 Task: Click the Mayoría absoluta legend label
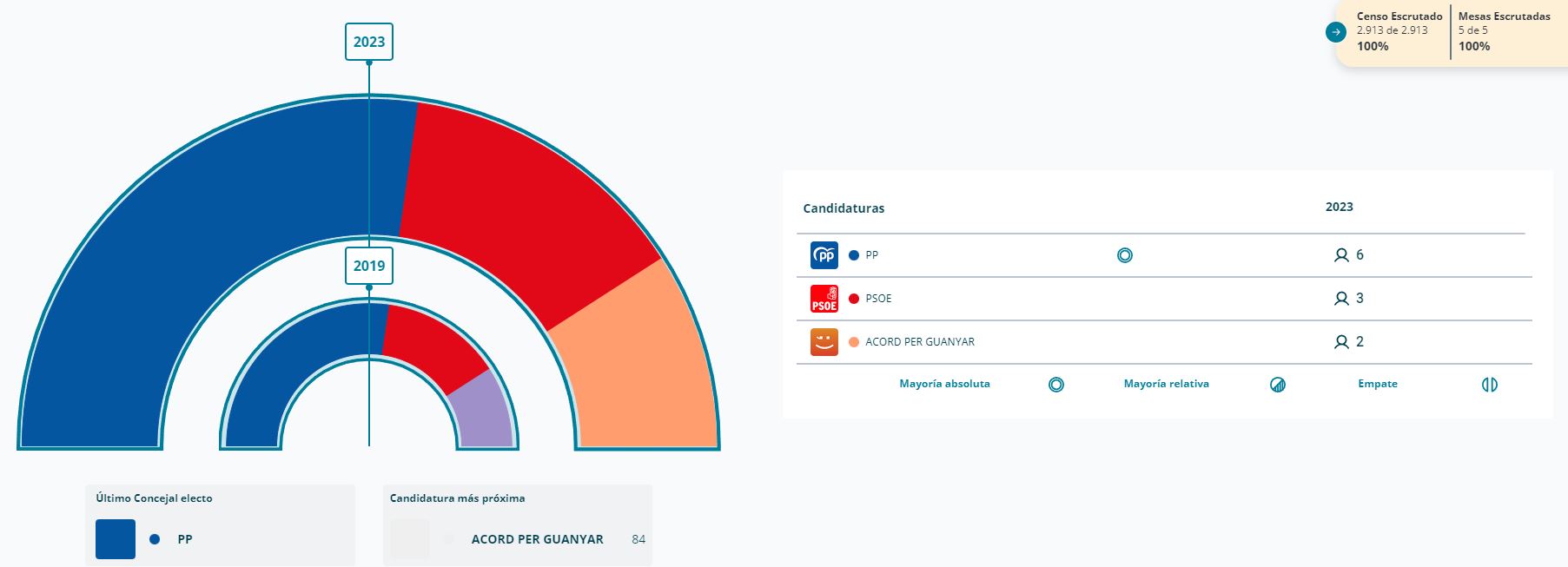(944, 384)
